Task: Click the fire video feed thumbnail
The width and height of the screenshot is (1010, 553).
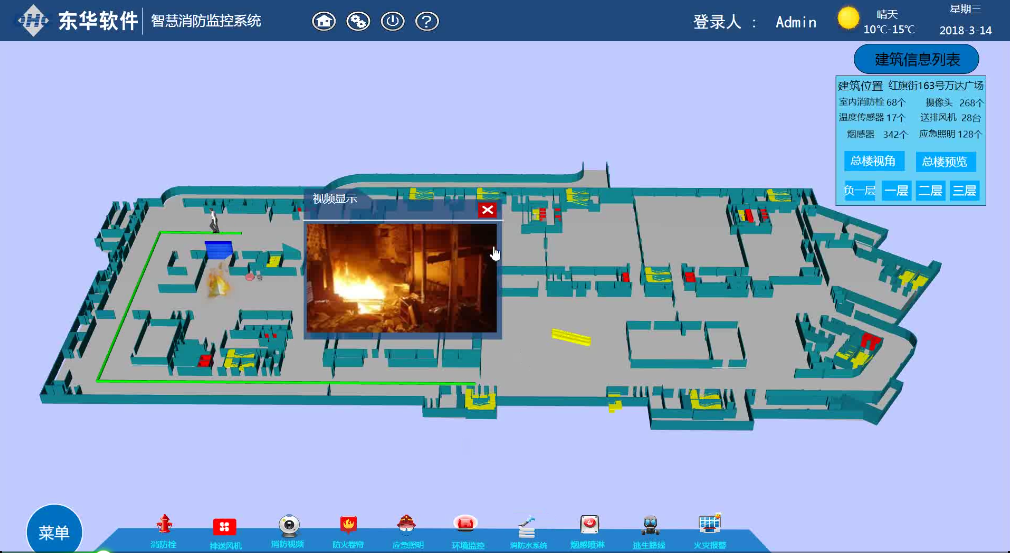Action: click(401, 277)
